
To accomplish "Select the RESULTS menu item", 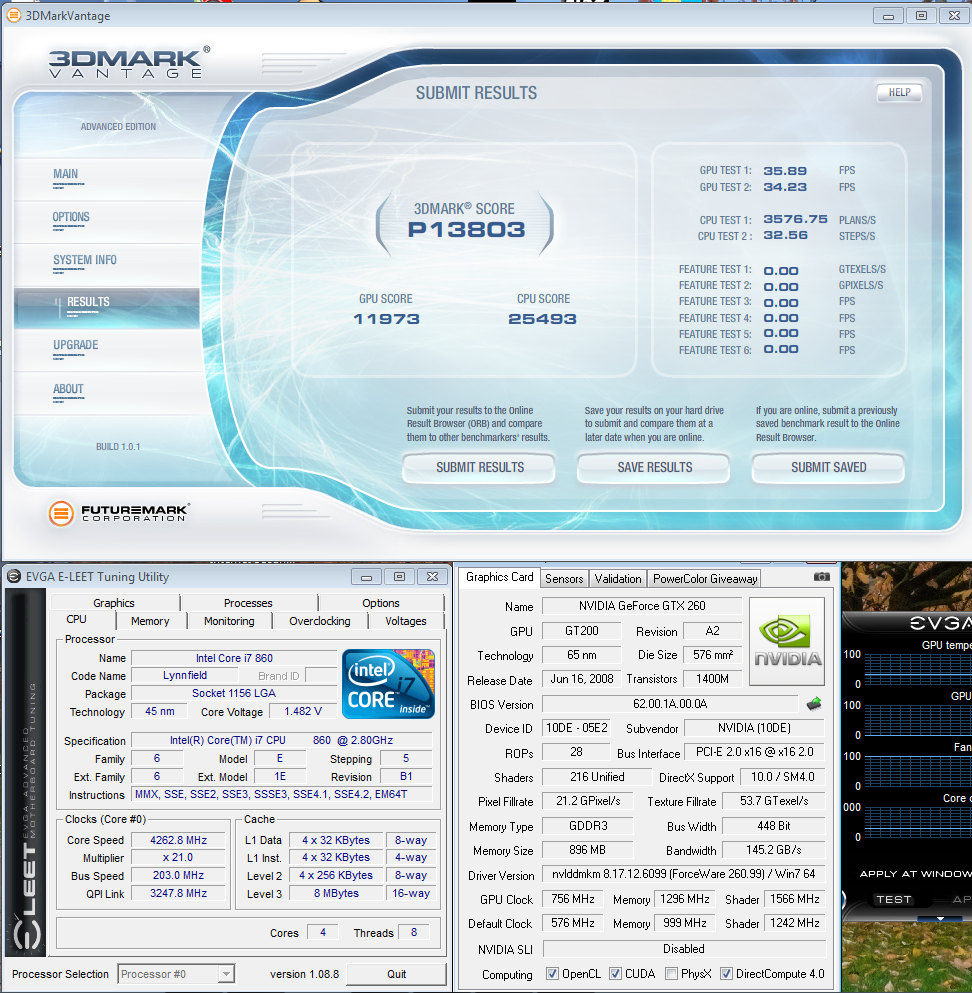I will pyautogui.click(x=107, y=308).
